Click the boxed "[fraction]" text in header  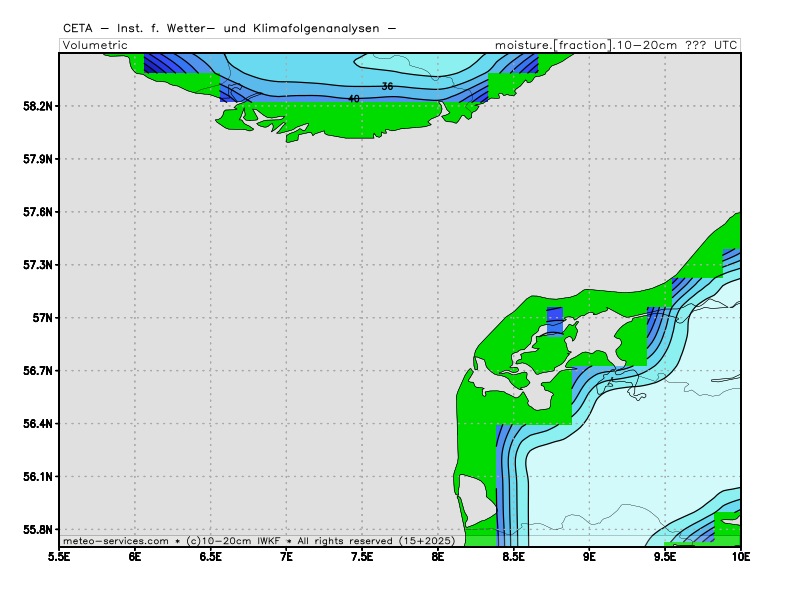tap(583, 45)
